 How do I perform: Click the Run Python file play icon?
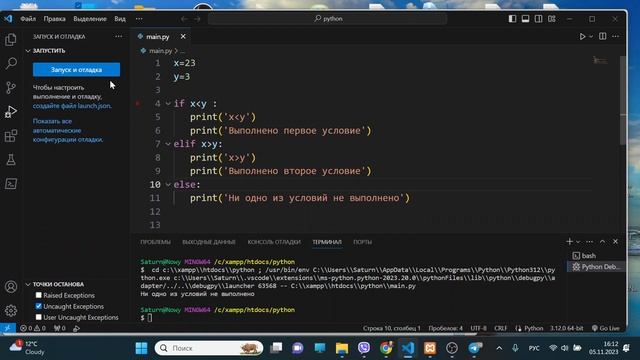coord(582,36)
